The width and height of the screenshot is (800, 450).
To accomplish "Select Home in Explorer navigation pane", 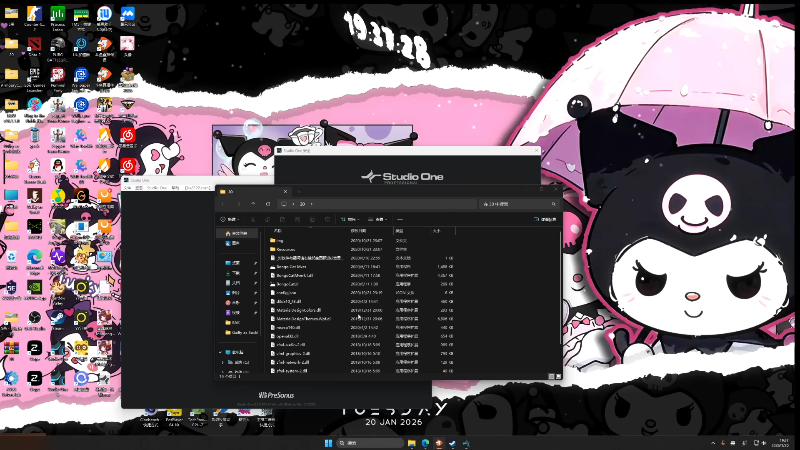I will [237, 233].
